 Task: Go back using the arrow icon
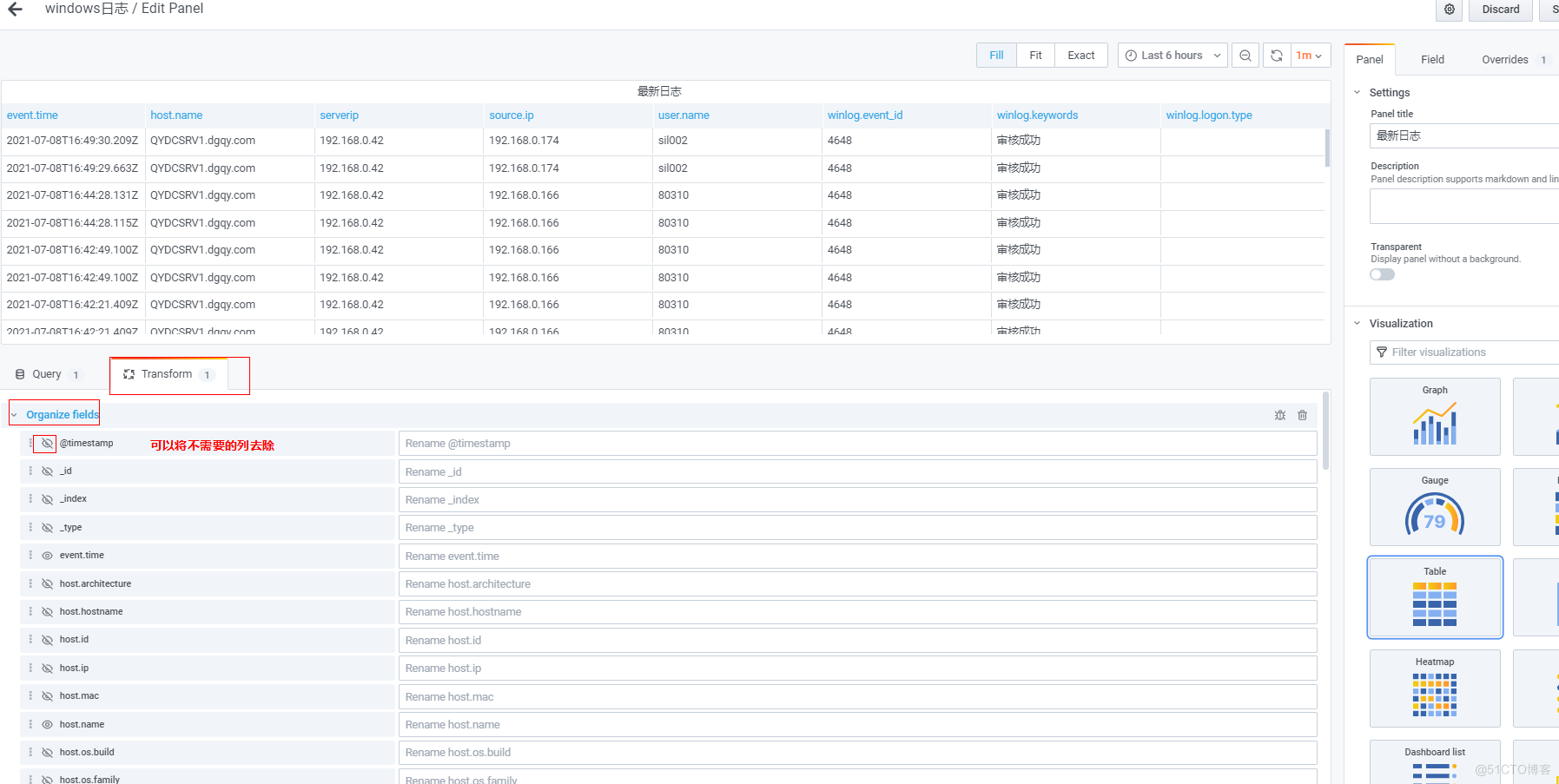click(15, 9)
